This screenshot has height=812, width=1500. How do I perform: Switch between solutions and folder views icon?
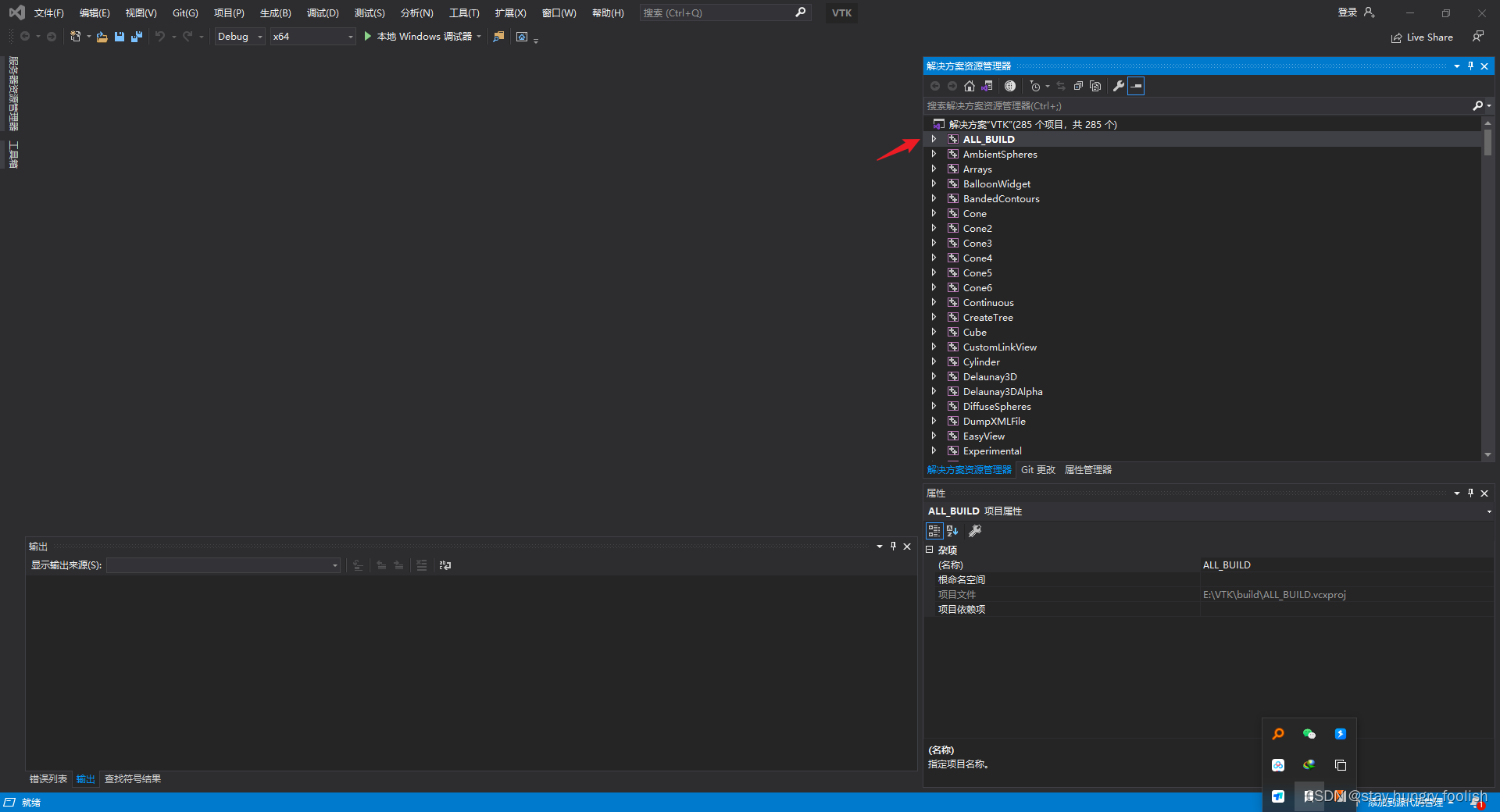(x=987, y=86)
